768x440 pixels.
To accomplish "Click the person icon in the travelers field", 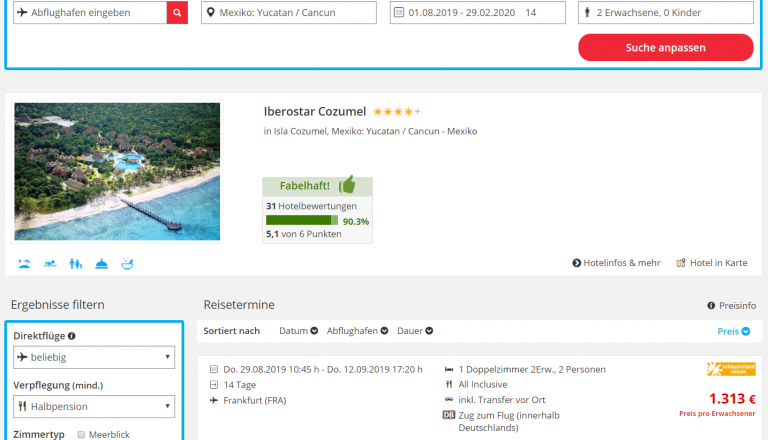I will tap(587, 12).
